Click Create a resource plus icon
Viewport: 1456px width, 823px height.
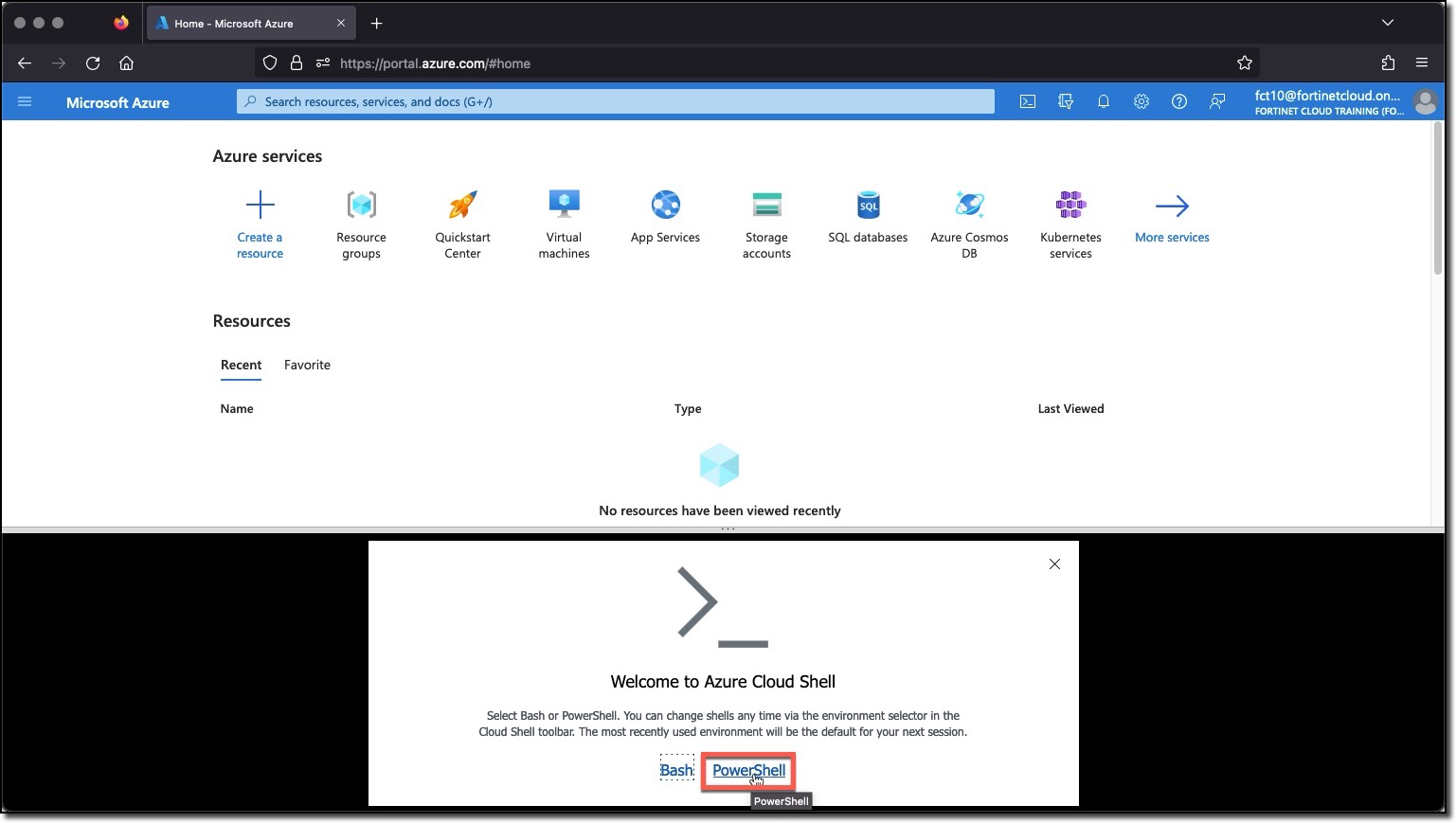[x=260, y=205]
